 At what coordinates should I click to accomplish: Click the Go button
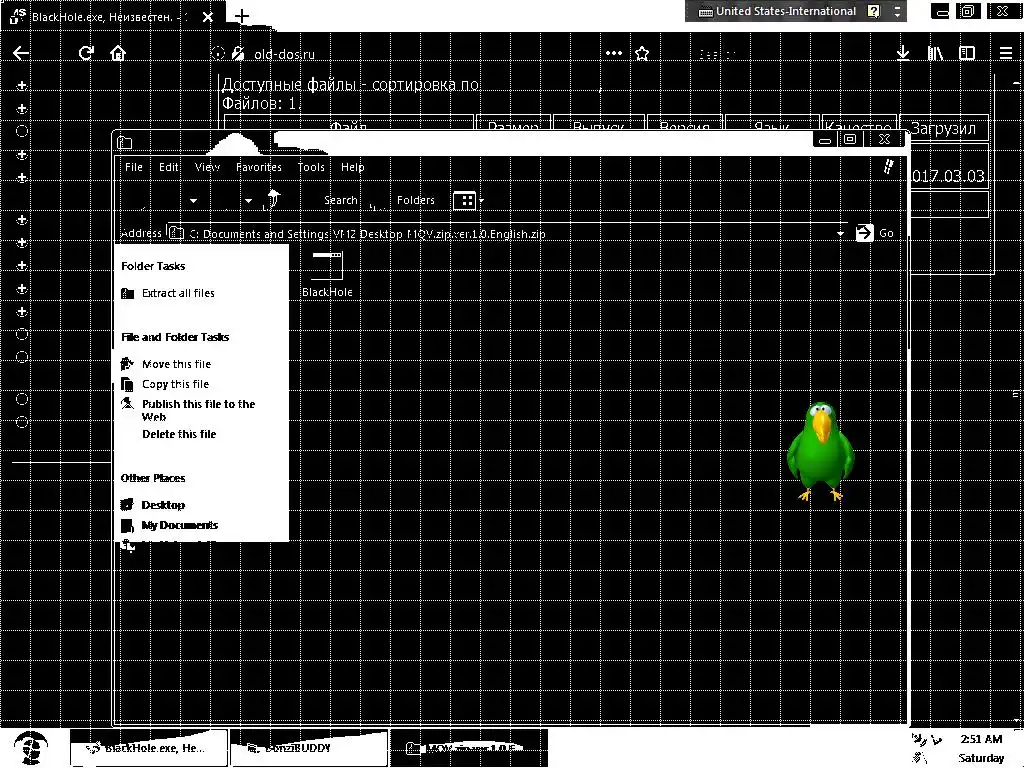[874, 233]
